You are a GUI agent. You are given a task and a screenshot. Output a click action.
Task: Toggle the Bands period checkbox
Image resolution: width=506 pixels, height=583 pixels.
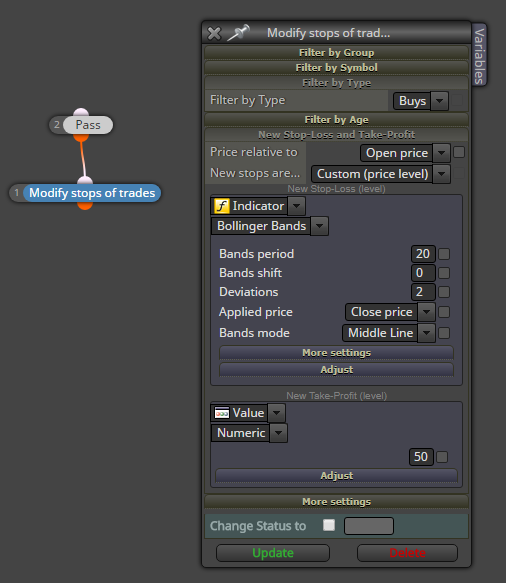[x=444, y=254]
